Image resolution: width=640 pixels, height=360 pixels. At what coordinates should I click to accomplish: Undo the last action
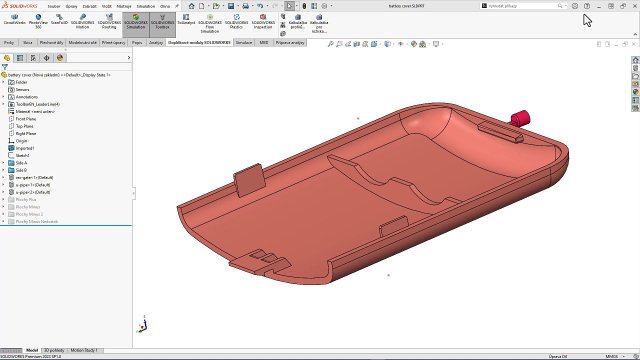tap(260, 6)
